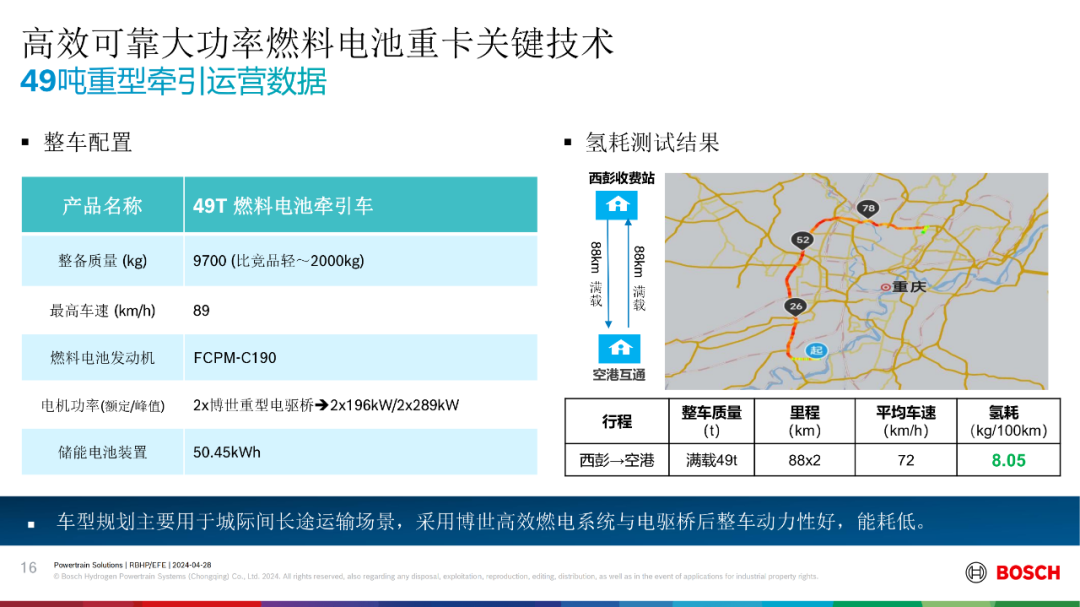This screenshot has height=607, width=1080.
Task: Click the 氢耗测试结果 section heading
Action: [x=652, y=143]
